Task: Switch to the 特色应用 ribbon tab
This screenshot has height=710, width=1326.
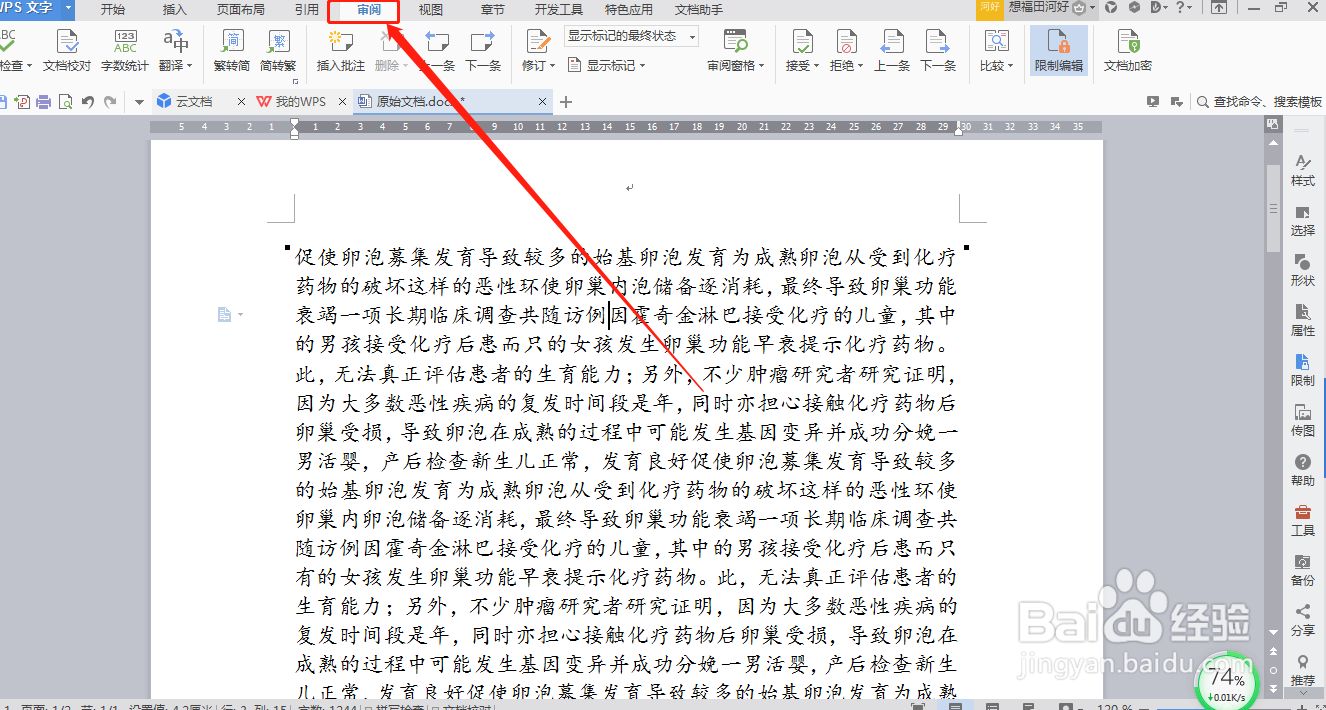Action: tap(629, 10)
